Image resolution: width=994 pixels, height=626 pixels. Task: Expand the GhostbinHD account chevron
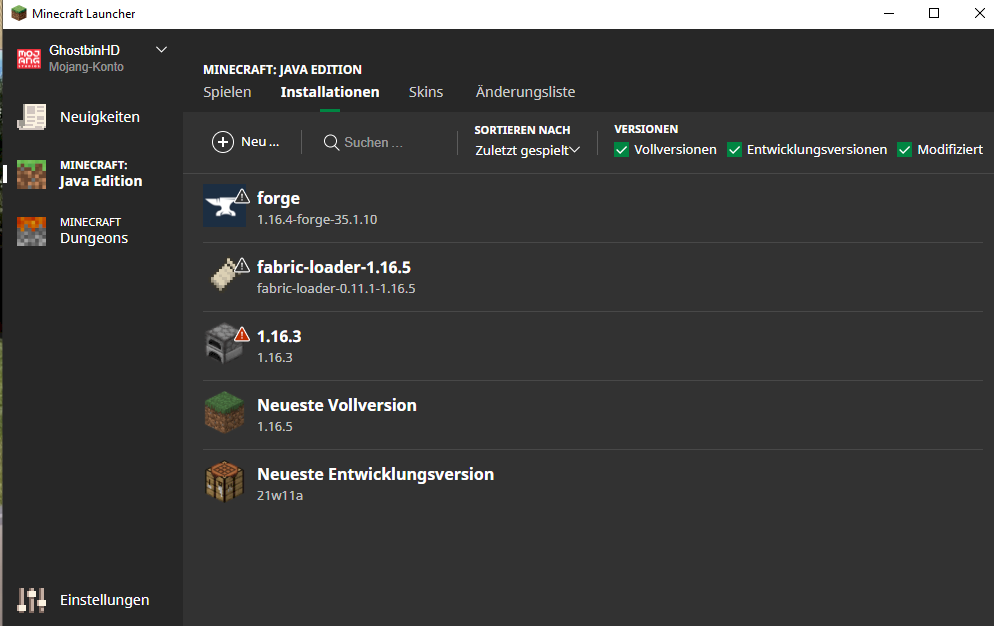[161, 48]
